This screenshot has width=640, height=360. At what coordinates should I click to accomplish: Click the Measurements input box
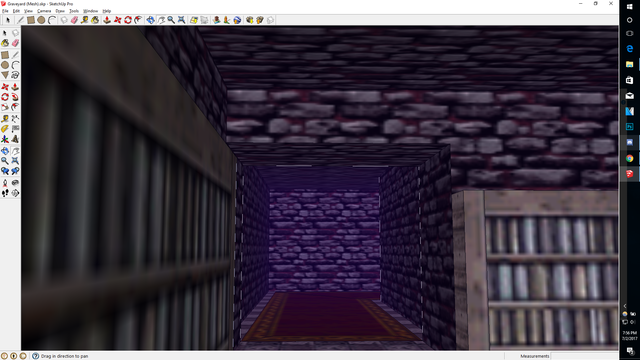tap(584, 356)
